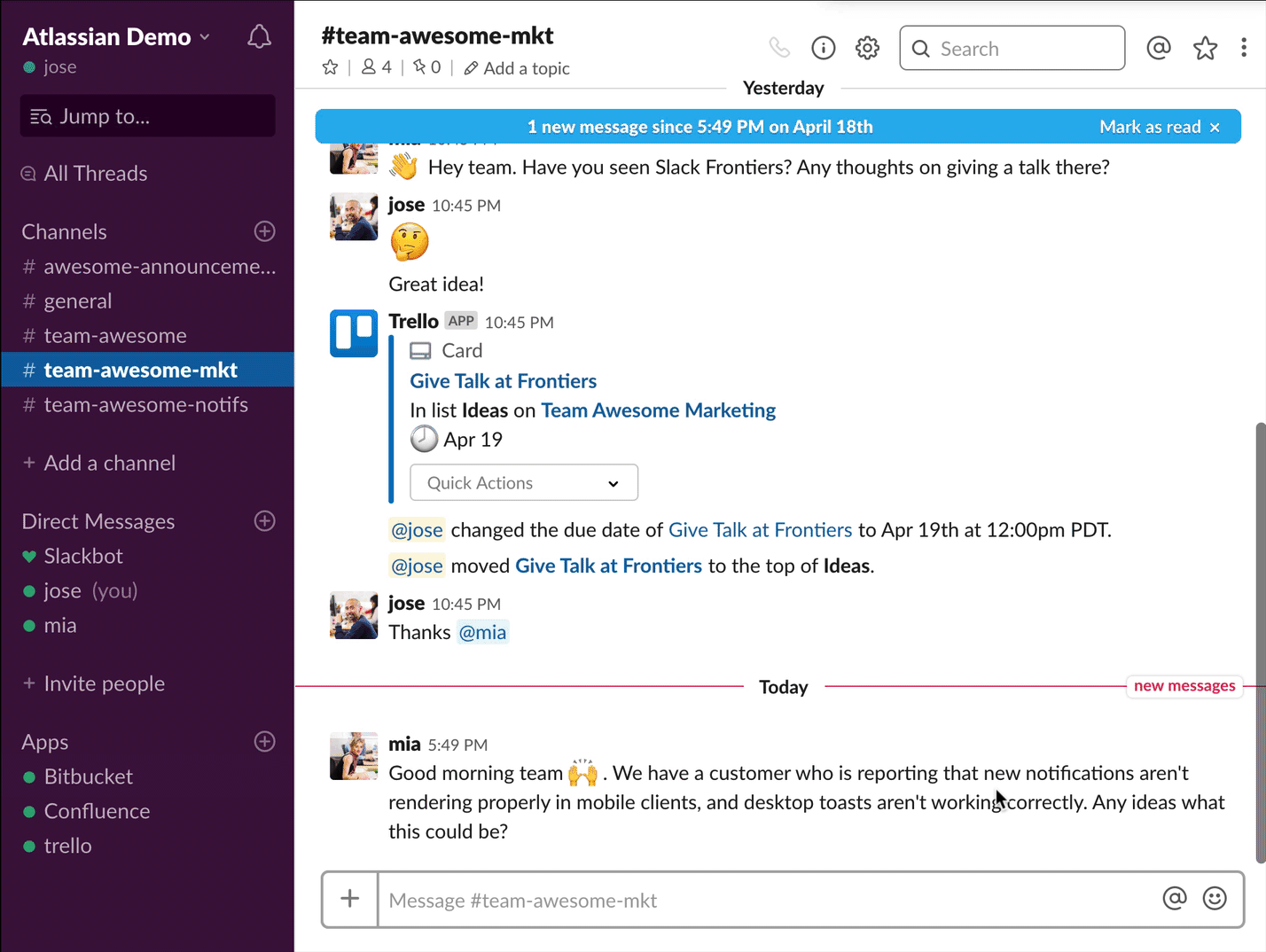
Task: Click the message list scrollbar
Action: [1260, 643]
